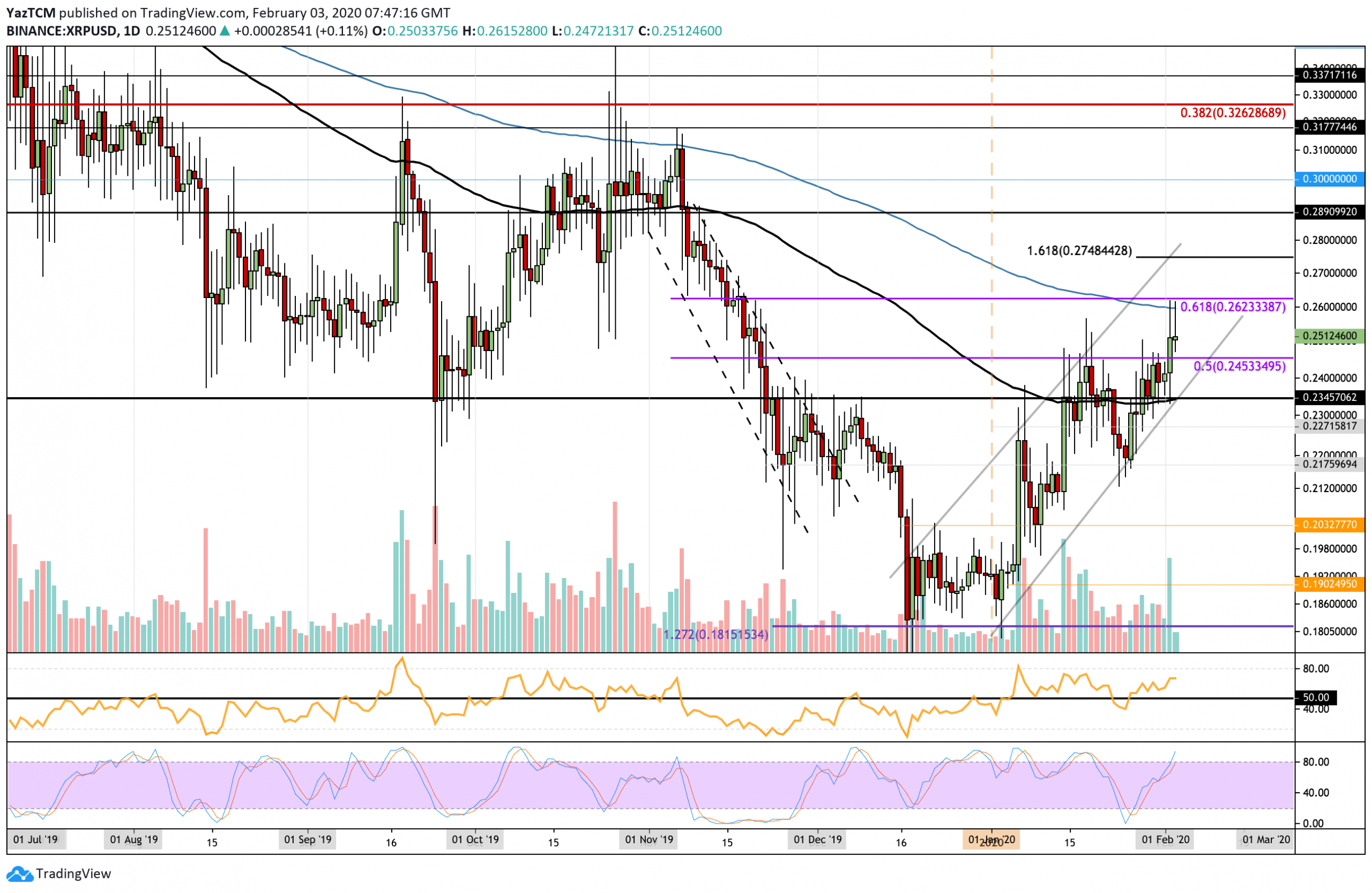Click the 0.21200000 price scale label
The height and width of the screenshot is (893, 1372).
pos(1329,488)
